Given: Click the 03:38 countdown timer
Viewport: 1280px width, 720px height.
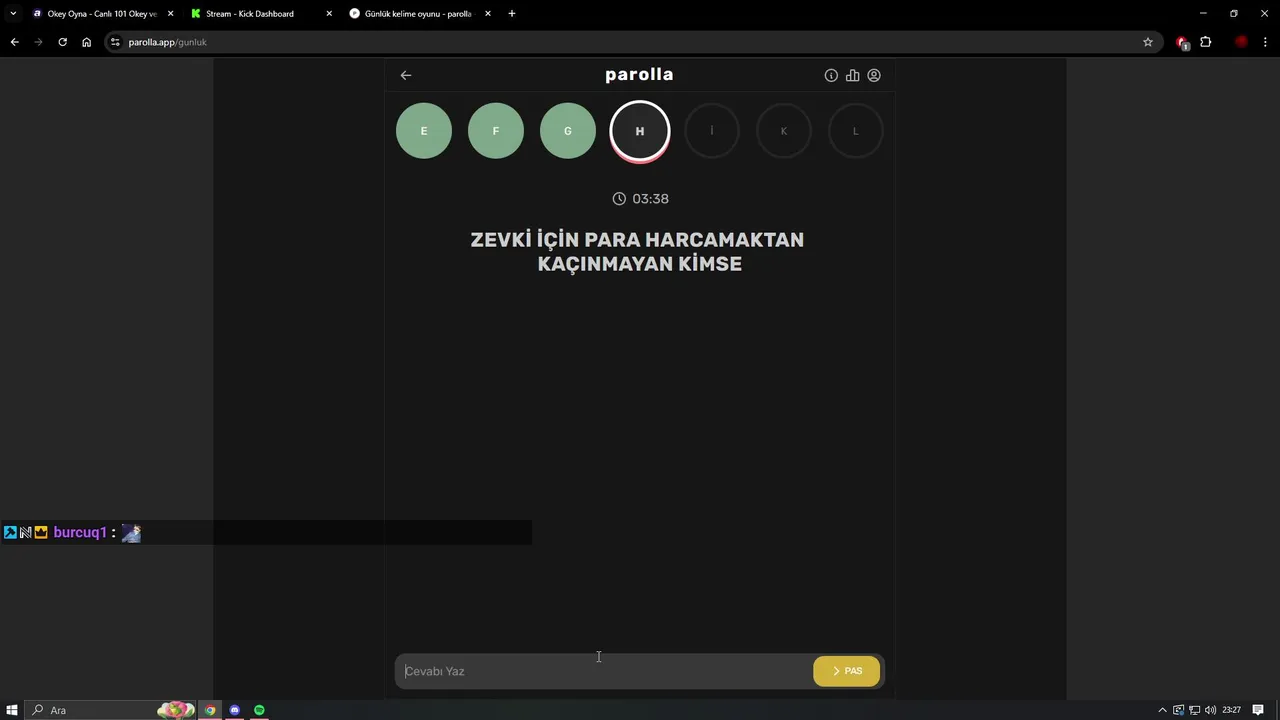Looking at the screenshot, I should click(640, 199).
